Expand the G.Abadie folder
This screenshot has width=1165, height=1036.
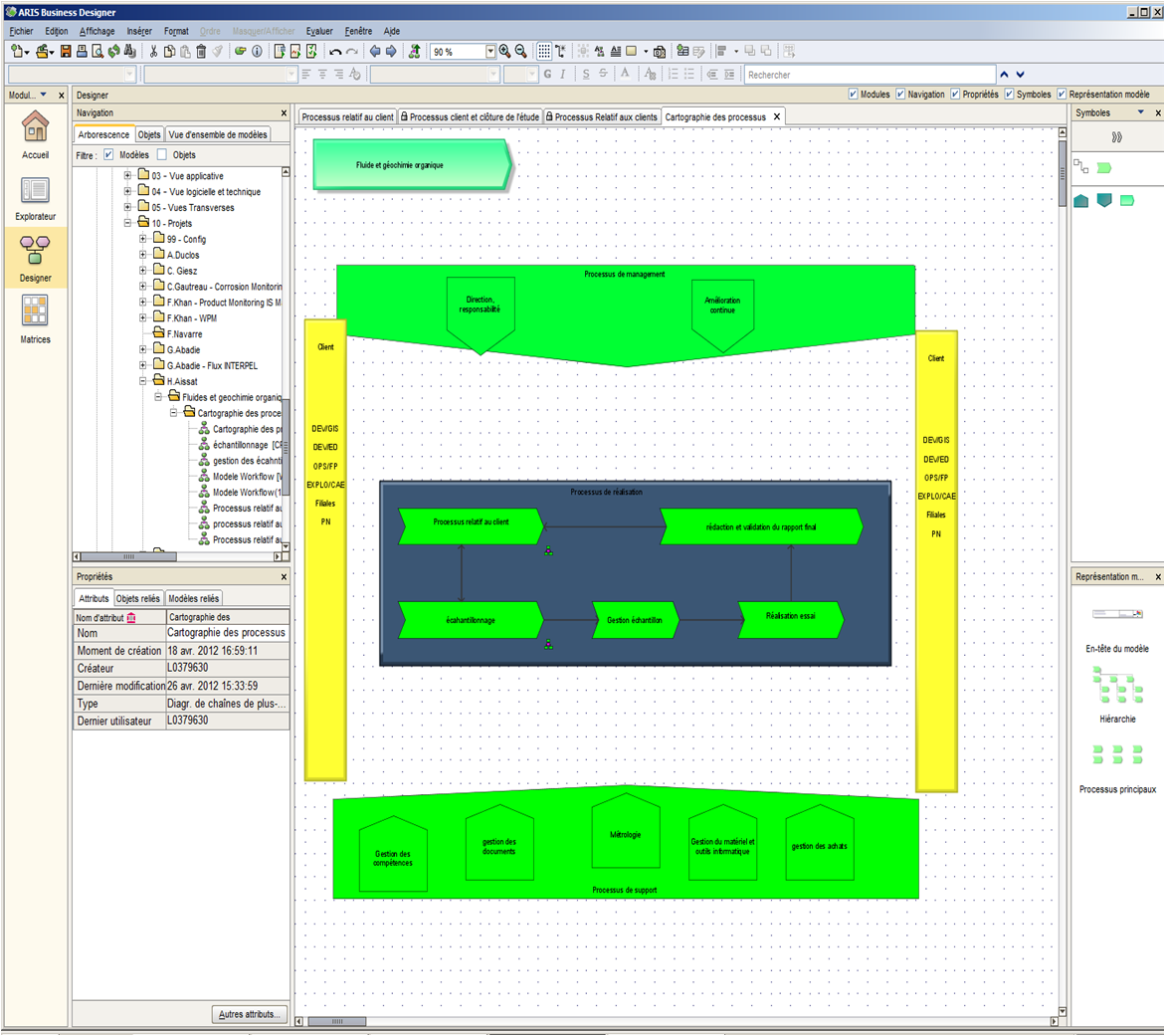pos(143,350)
